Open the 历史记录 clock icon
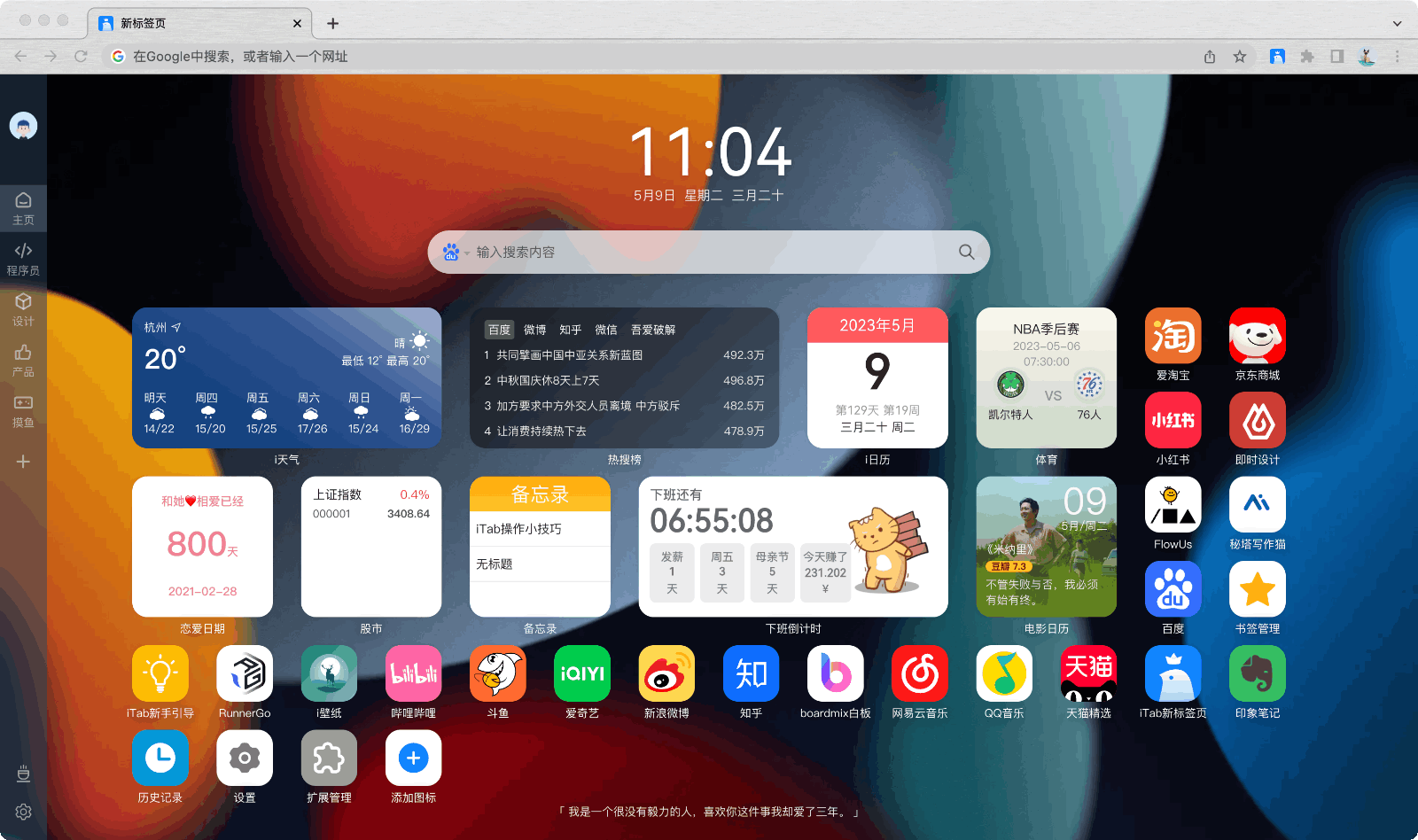Viewport: 1418px width, 840px height. click(x=160, y=758)
